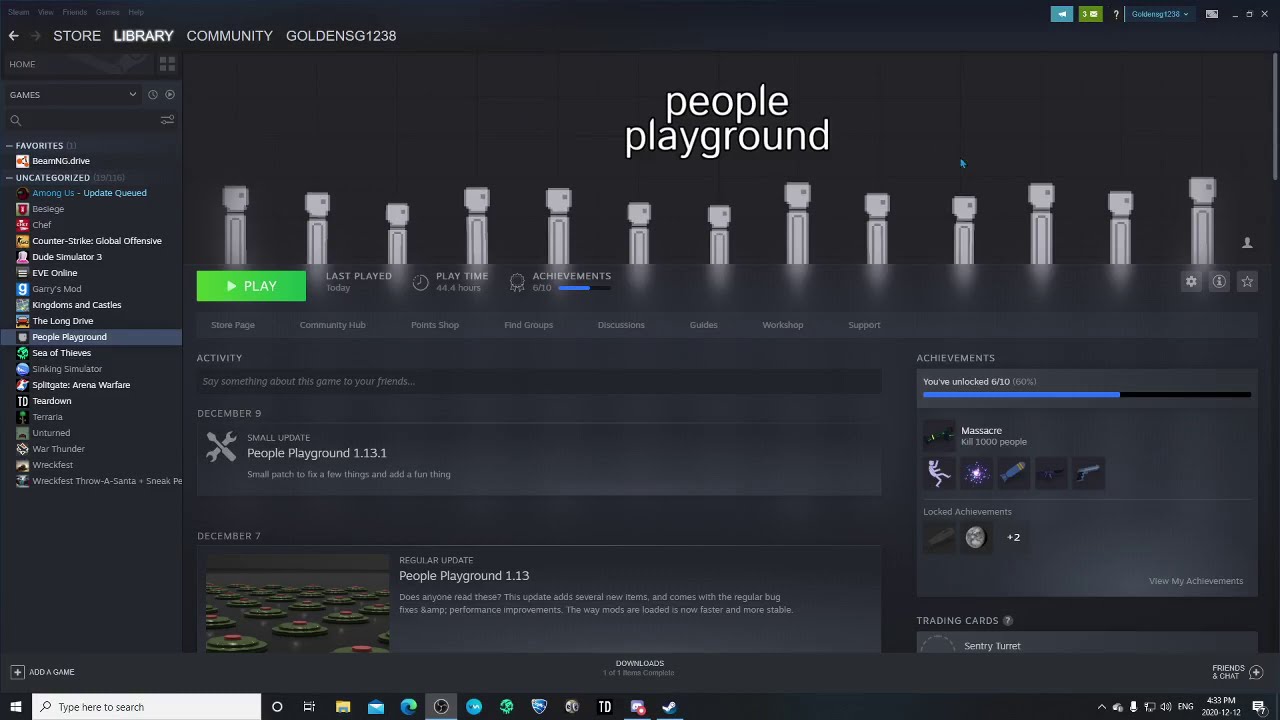The width and height of the screenshot is (1280, 720).
Task: Open View menu
Action: tap(46, 12)
